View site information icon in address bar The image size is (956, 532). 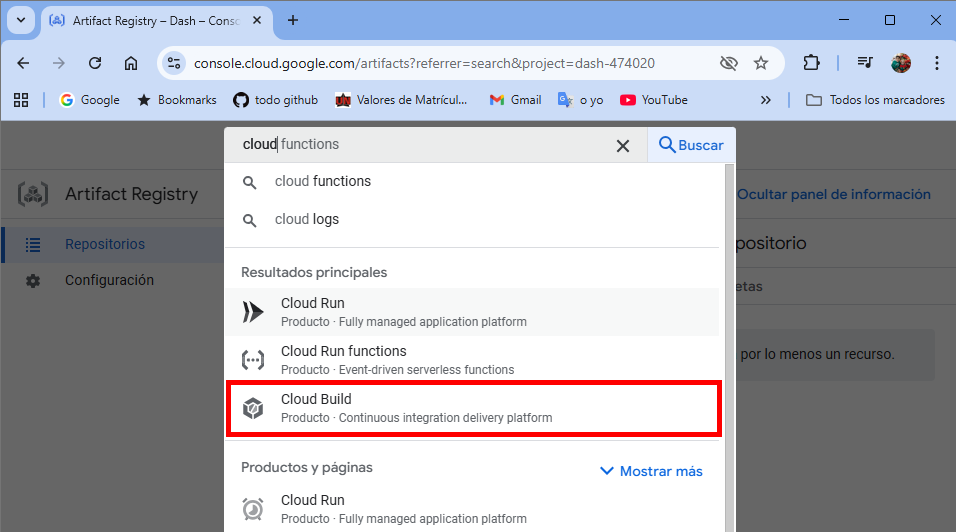[174, 63]
